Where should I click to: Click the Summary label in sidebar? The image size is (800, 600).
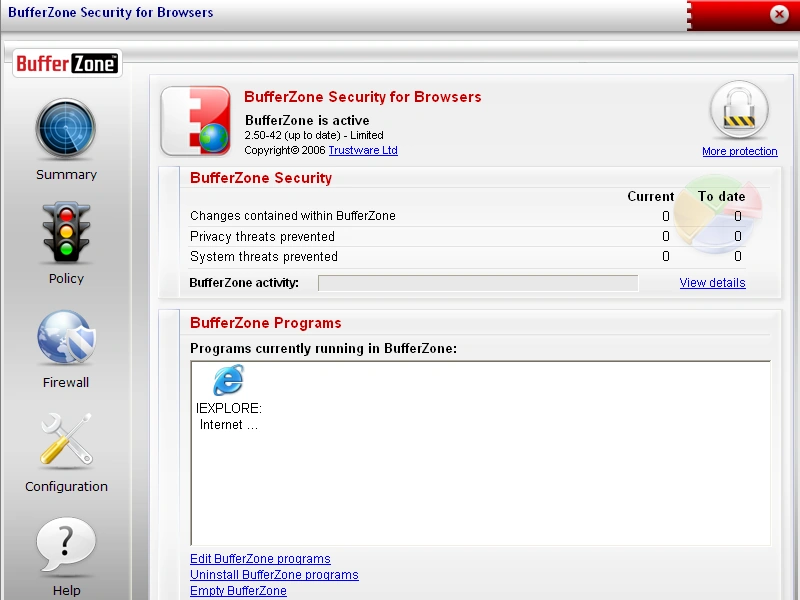tap(66, 174)
